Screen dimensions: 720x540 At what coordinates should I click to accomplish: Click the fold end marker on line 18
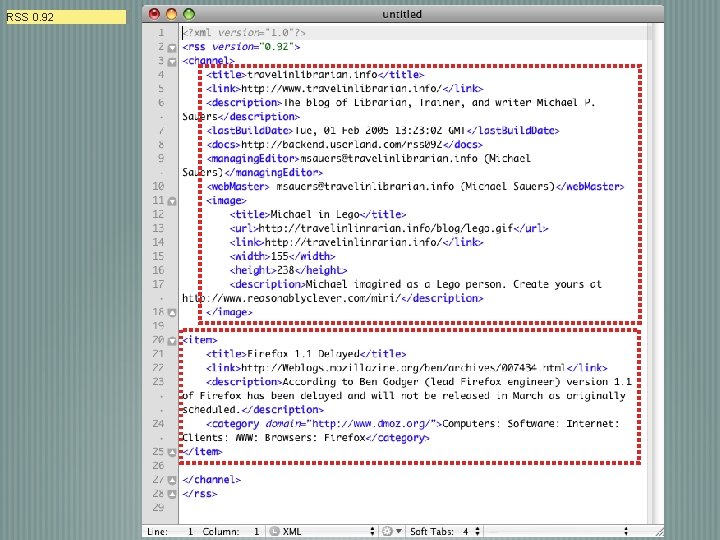[x=172, y=312]
